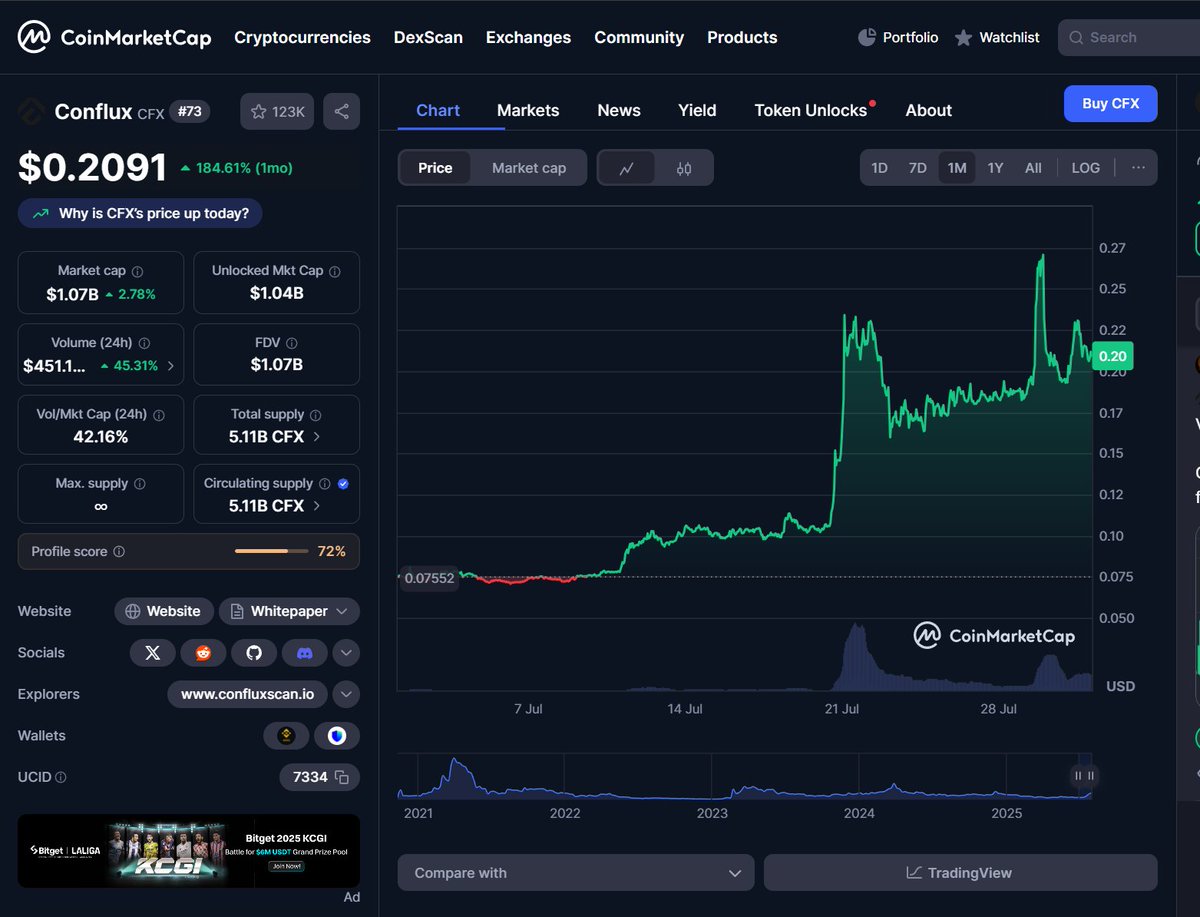Open the Reddit social link
The height and width of the screenshot is (917, 1200).
coord(204,653)
